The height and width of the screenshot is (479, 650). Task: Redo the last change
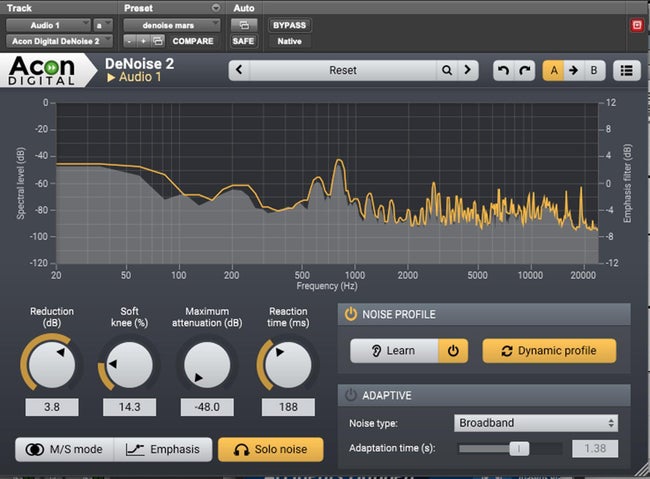click(524, 71)
